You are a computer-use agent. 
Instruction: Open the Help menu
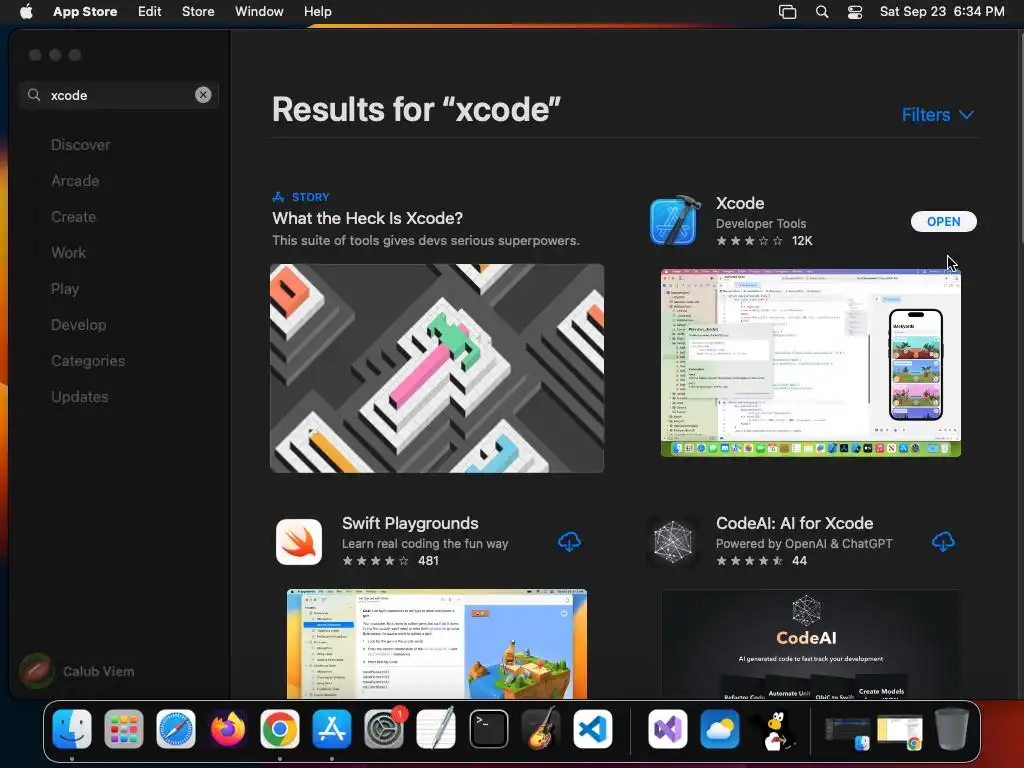[317, 11]
